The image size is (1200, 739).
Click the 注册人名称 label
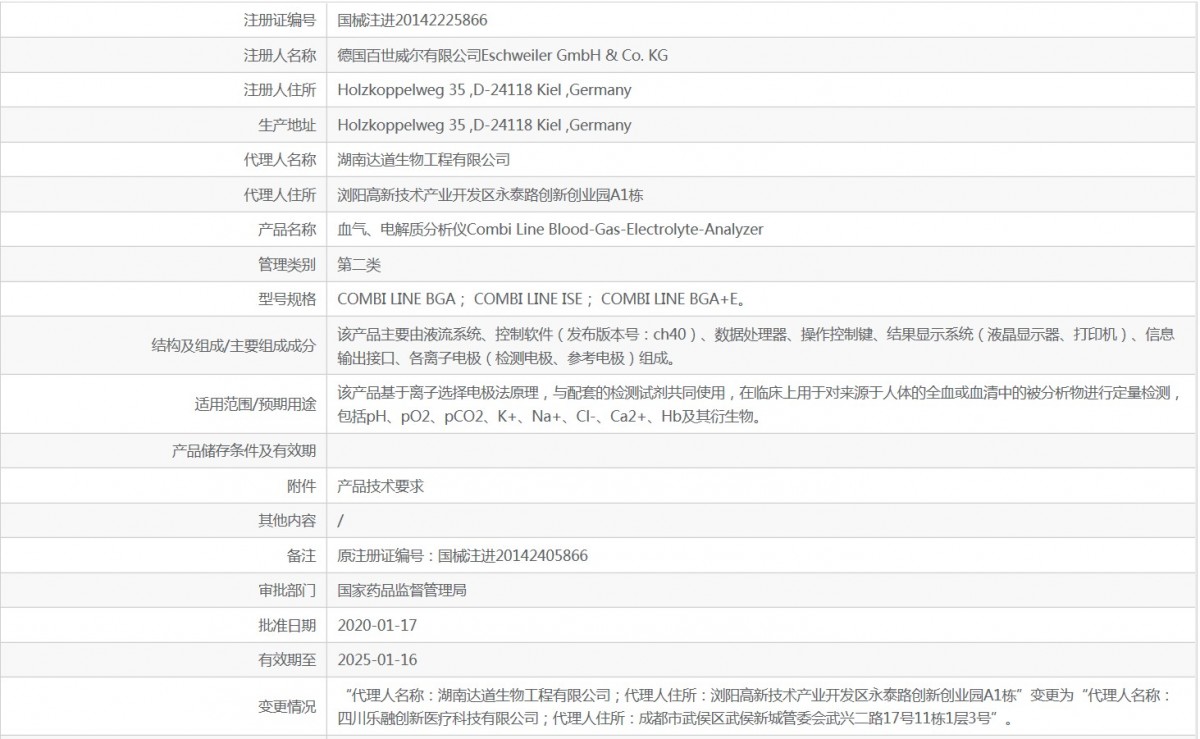coord(280,55)
